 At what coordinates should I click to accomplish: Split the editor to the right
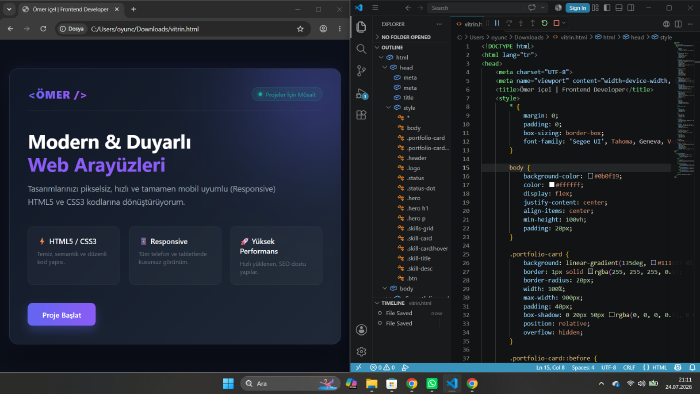pyautogui.click(x=678, y=24)
